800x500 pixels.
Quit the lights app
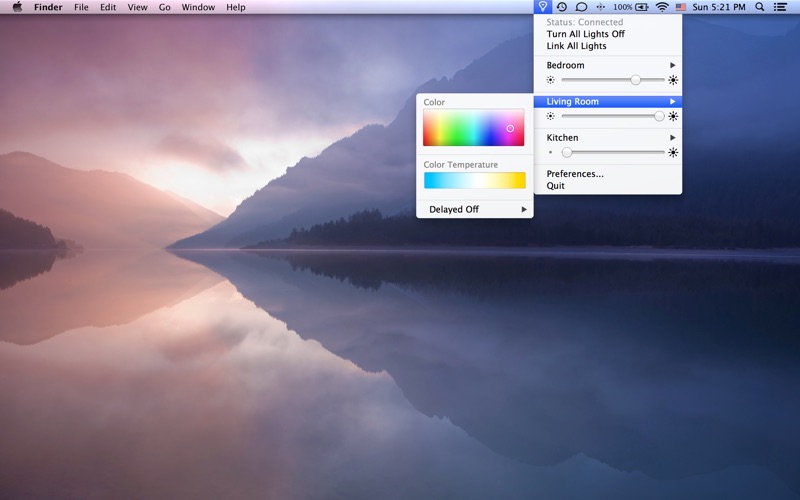click(555, 186)
